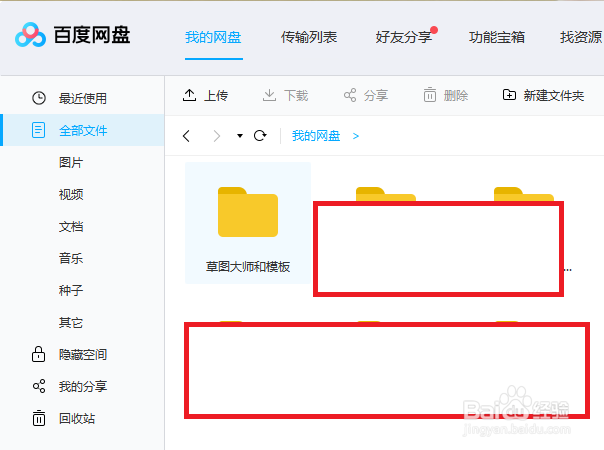The height and width of the screenshot is (450, 604).
Task: Open the 其它 file category
Action: click(71, 322)
